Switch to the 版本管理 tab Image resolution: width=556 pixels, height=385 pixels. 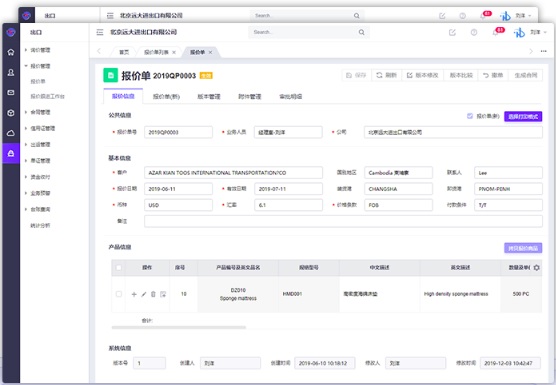tap(209, 96)
